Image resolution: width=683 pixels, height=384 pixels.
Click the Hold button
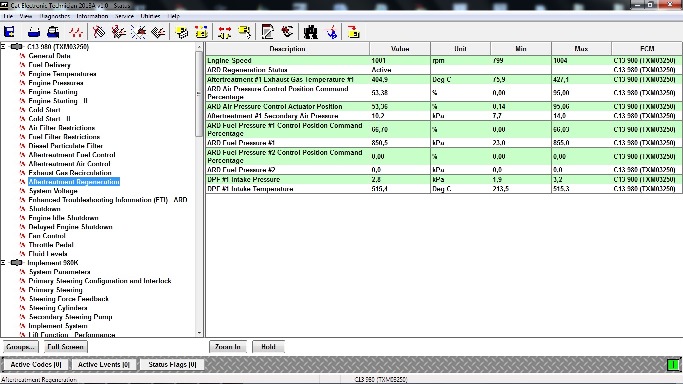268,347
